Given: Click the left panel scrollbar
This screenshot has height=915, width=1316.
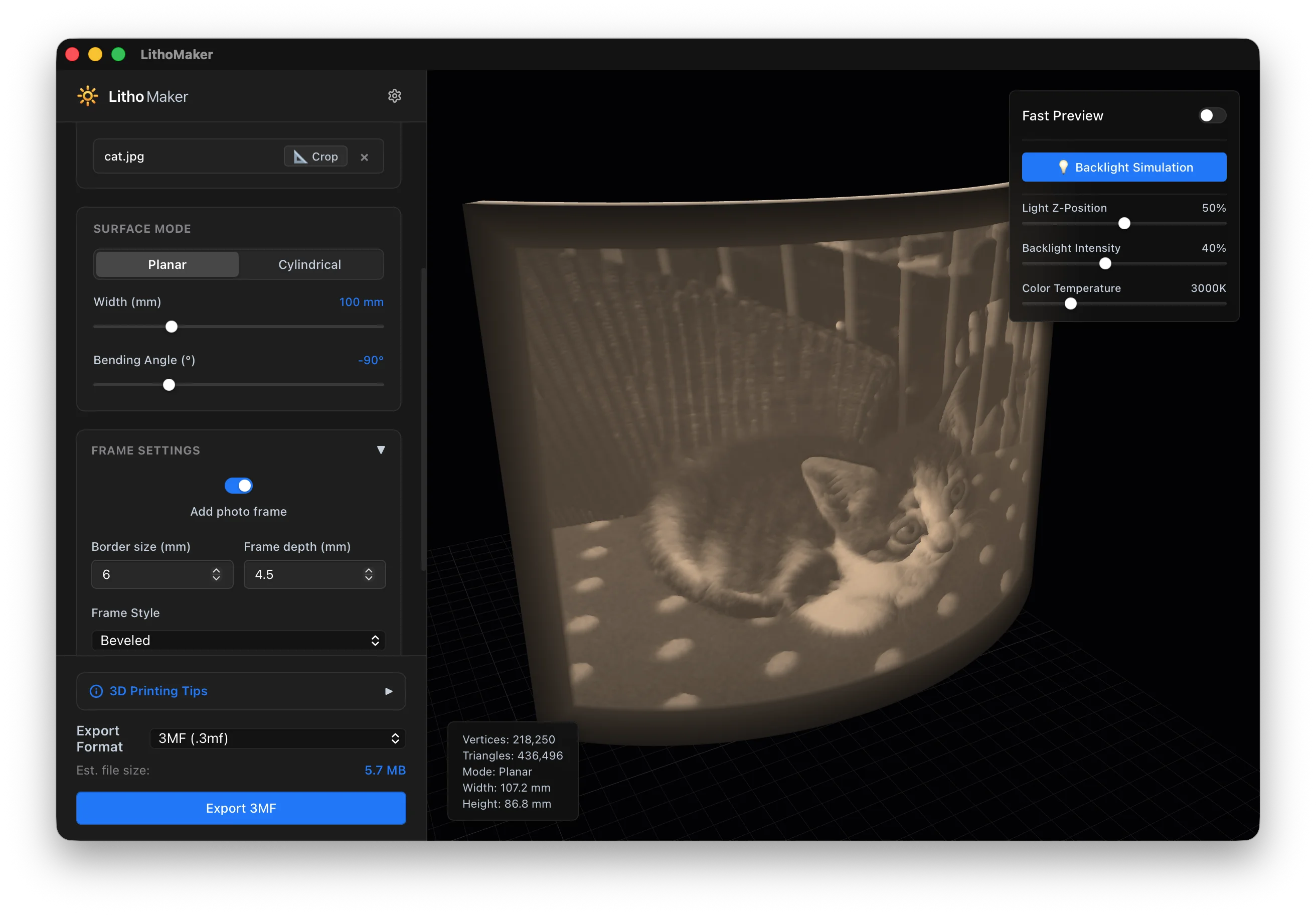Looking at the screenshot, I should (424, 418).
